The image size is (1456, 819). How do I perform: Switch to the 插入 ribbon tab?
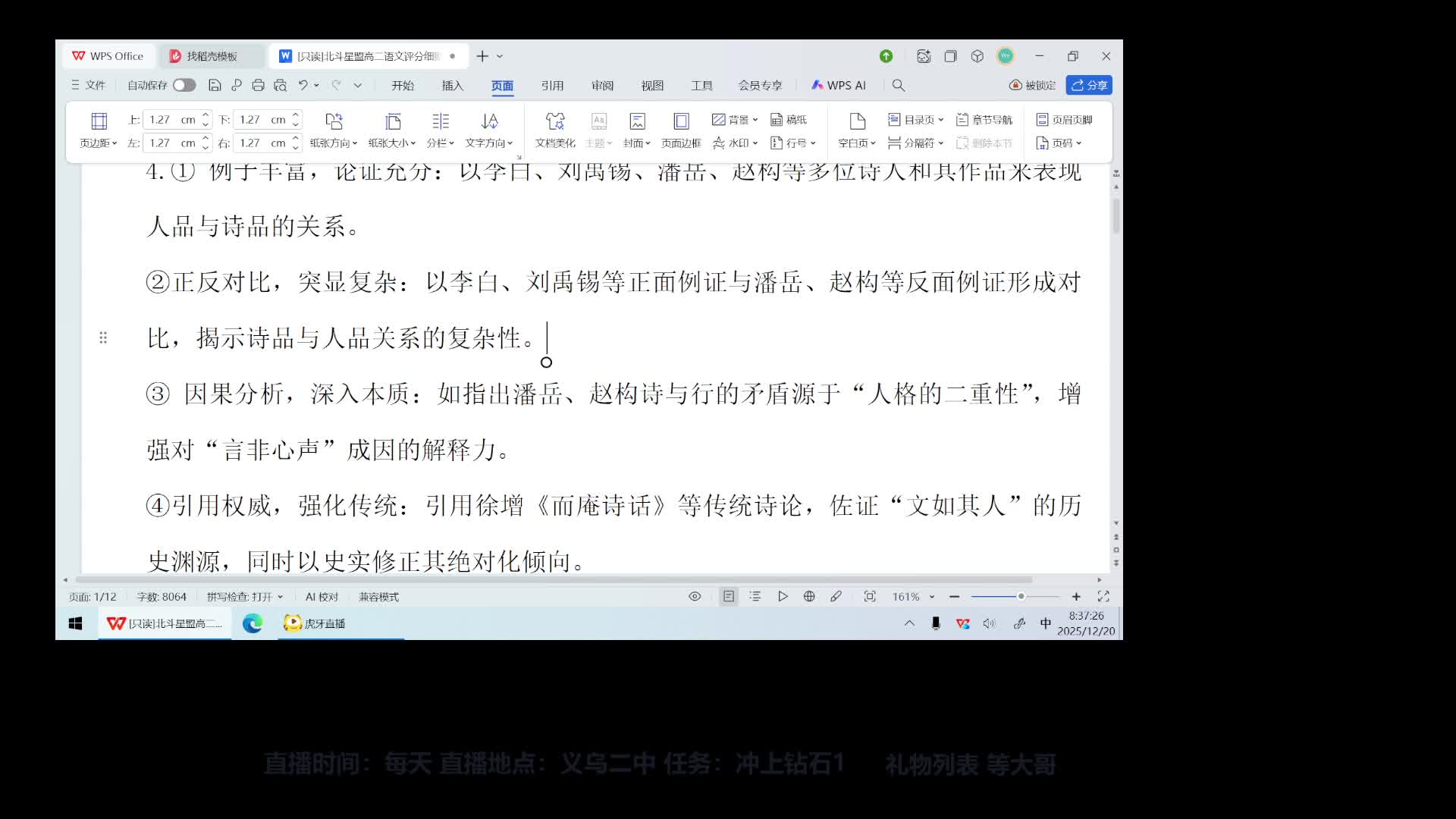coord(452,85)
